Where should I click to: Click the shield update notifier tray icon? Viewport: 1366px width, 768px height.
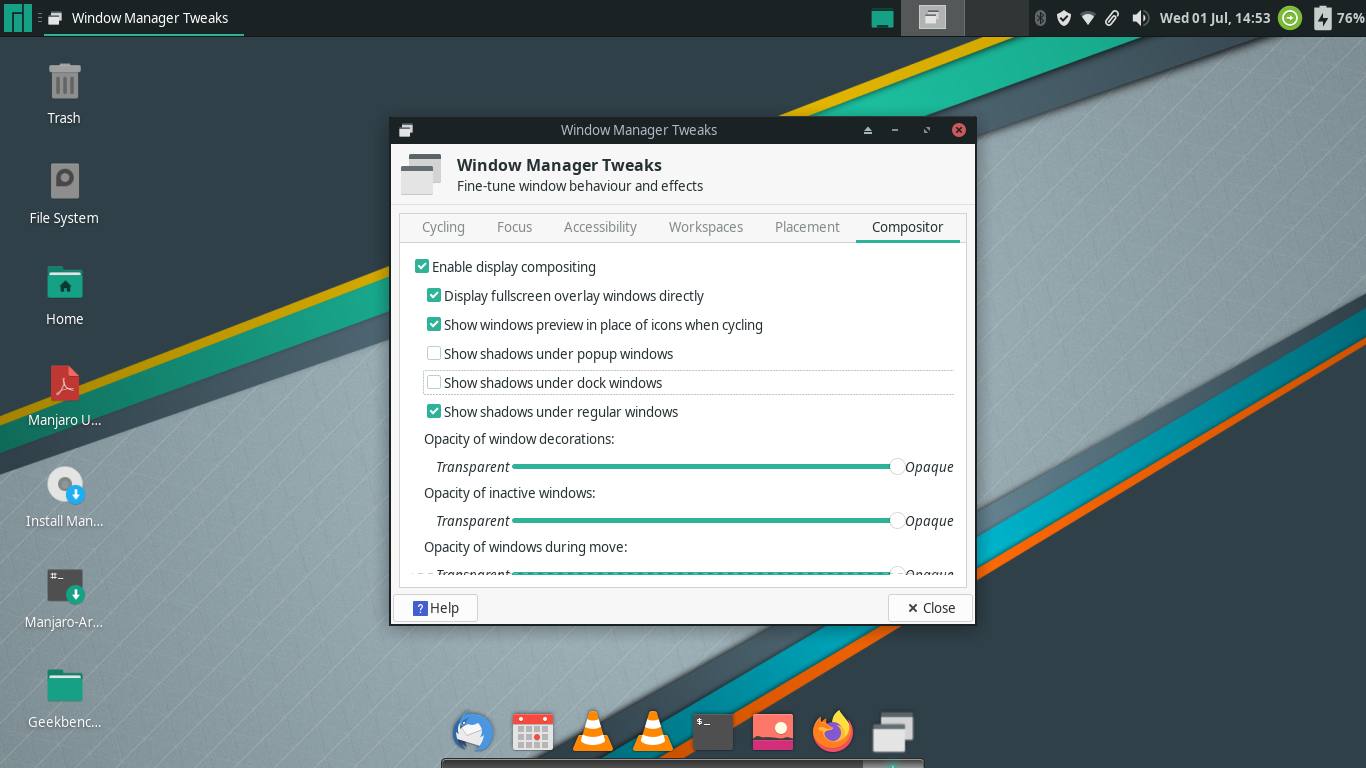1064,18
